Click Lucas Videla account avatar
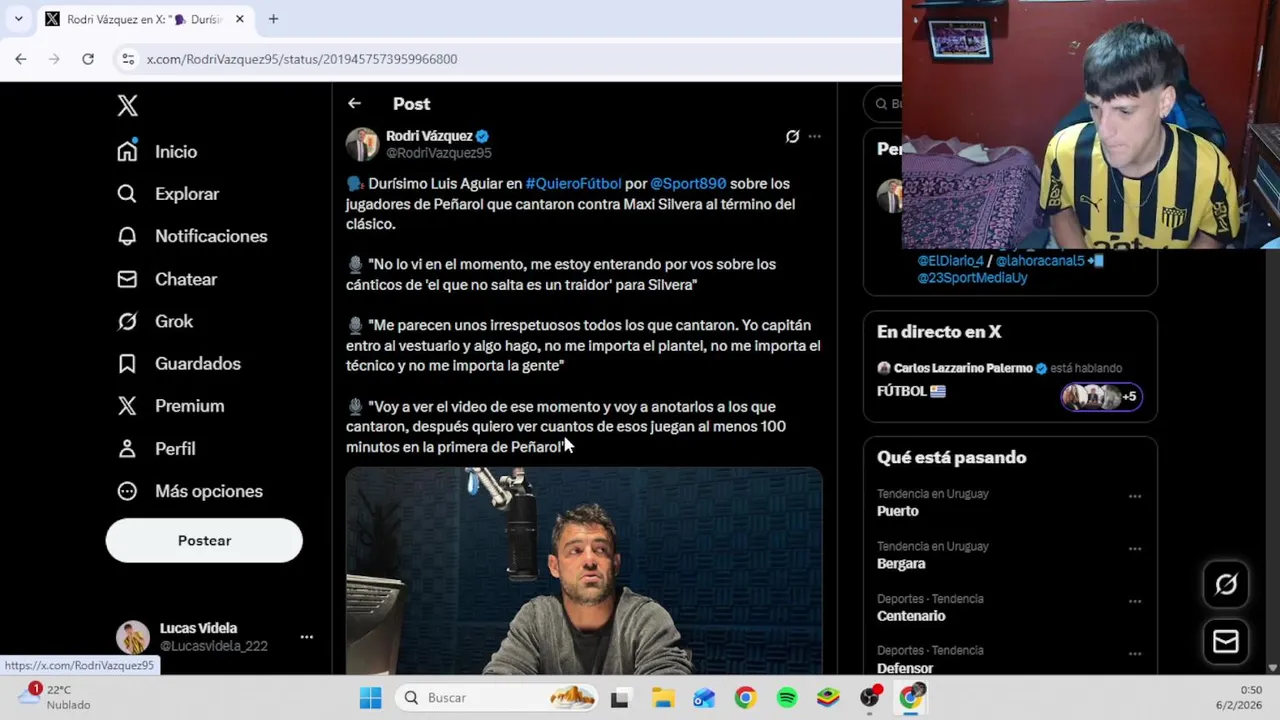 (133, 637)
